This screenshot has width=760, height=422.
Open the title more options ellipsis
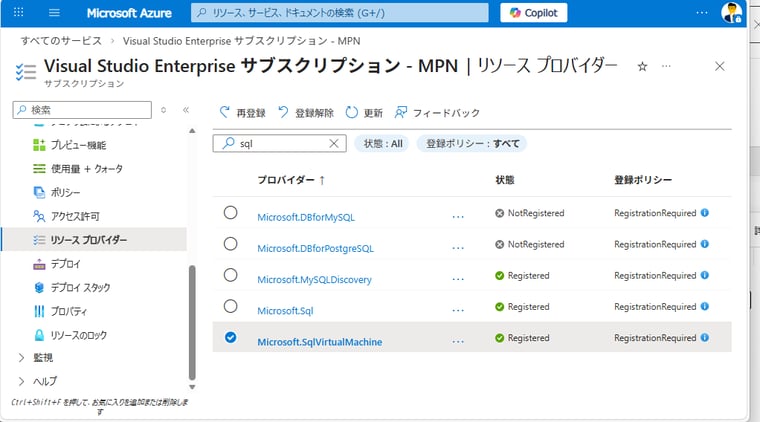[666, 66]
